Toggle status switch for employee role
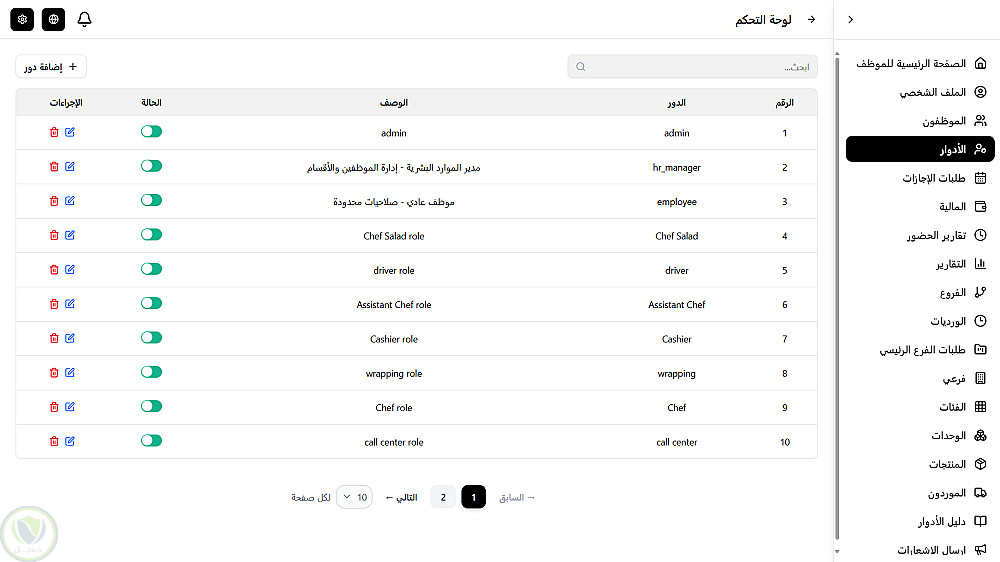The width and height of the screenshot is (1000, 562). point(151,200)
